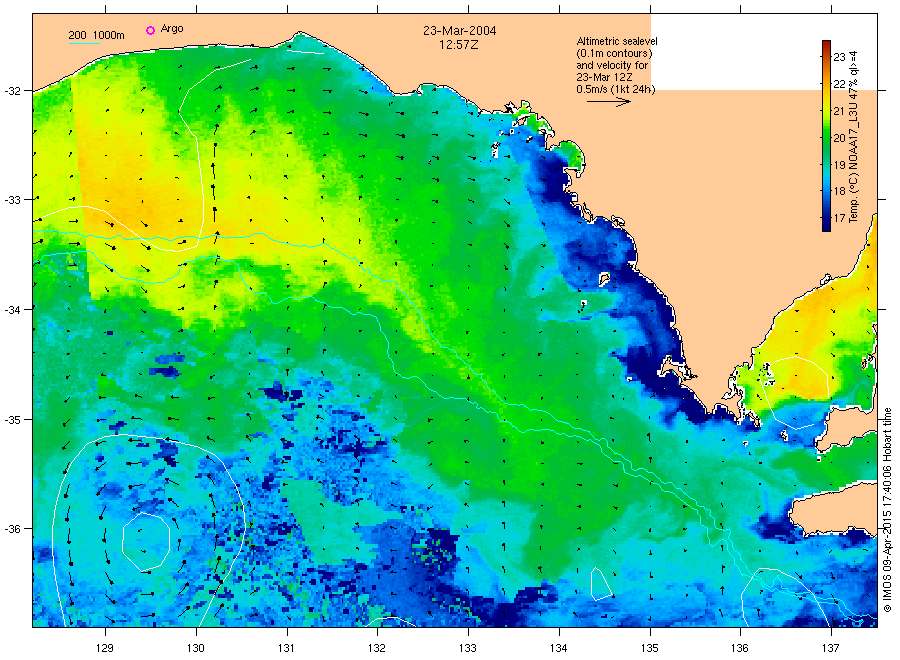Click the 12:57Z time label
The width and height of the screenshot is (900, 660).
[x=459, y=45]
